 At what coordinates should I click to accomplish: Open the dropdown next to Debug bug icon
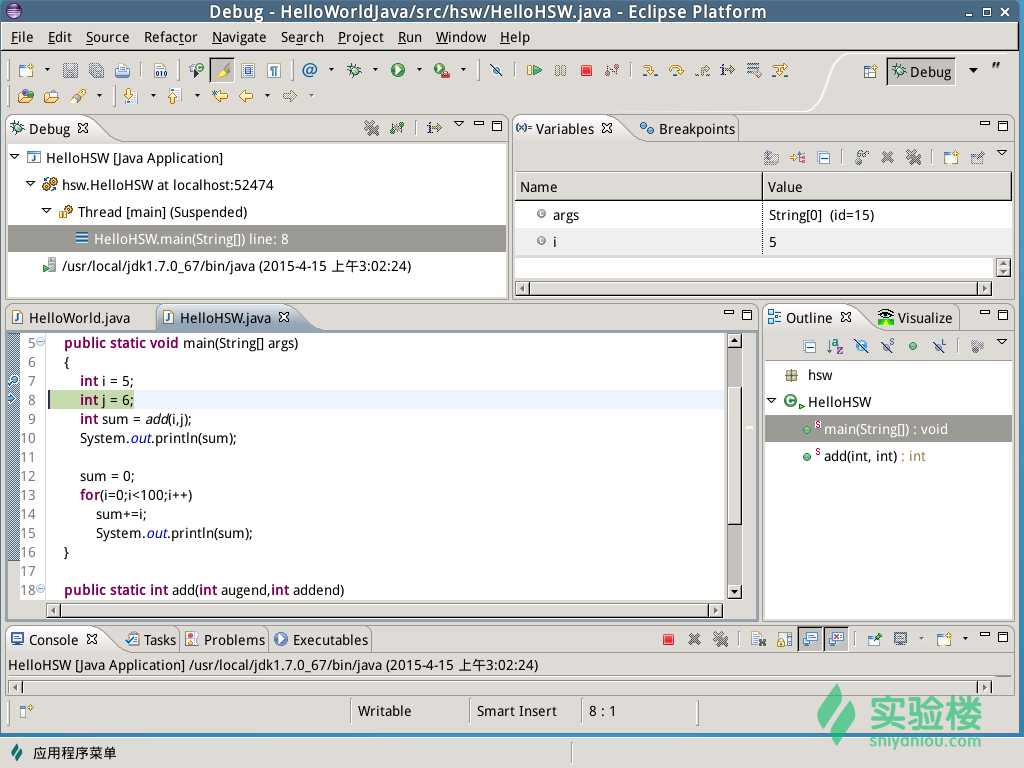(375, 70)
